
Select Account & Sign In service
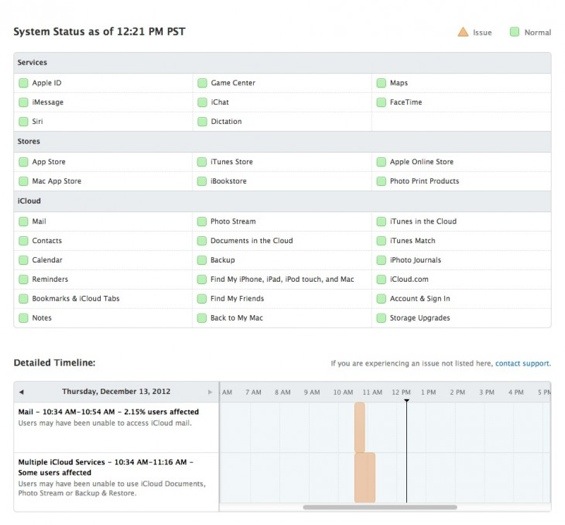420,298
